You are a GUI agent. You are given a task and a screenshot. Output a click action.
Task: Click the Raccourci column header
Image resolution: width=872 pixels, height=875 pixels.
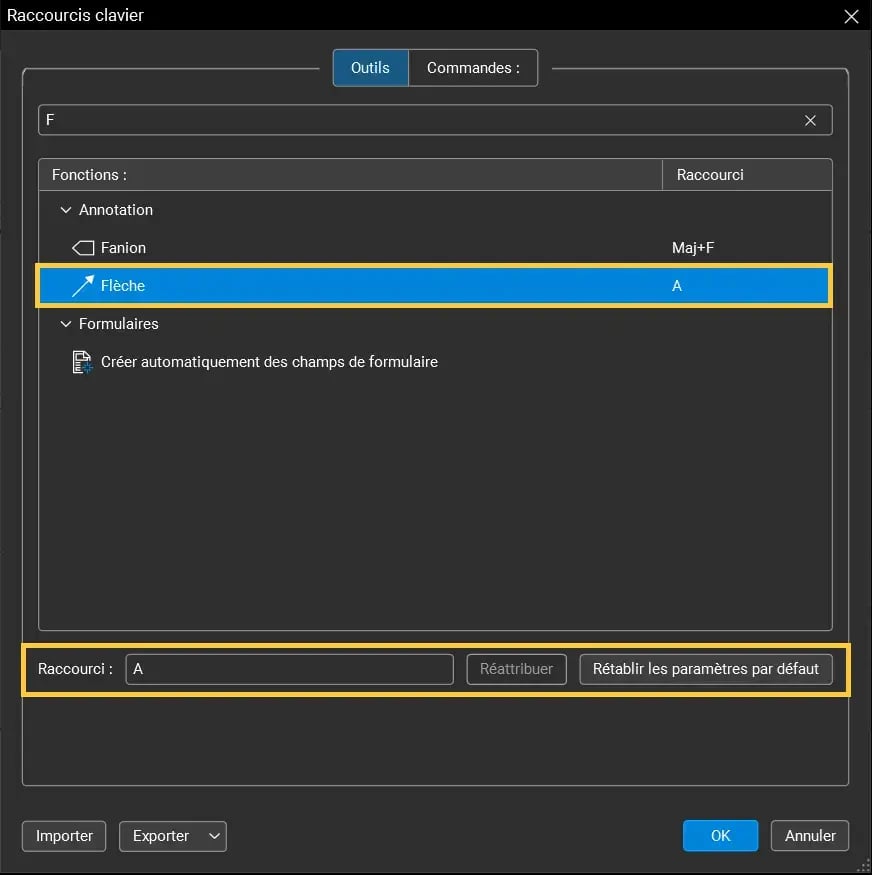pyautogui.click(x=709, y=174)
